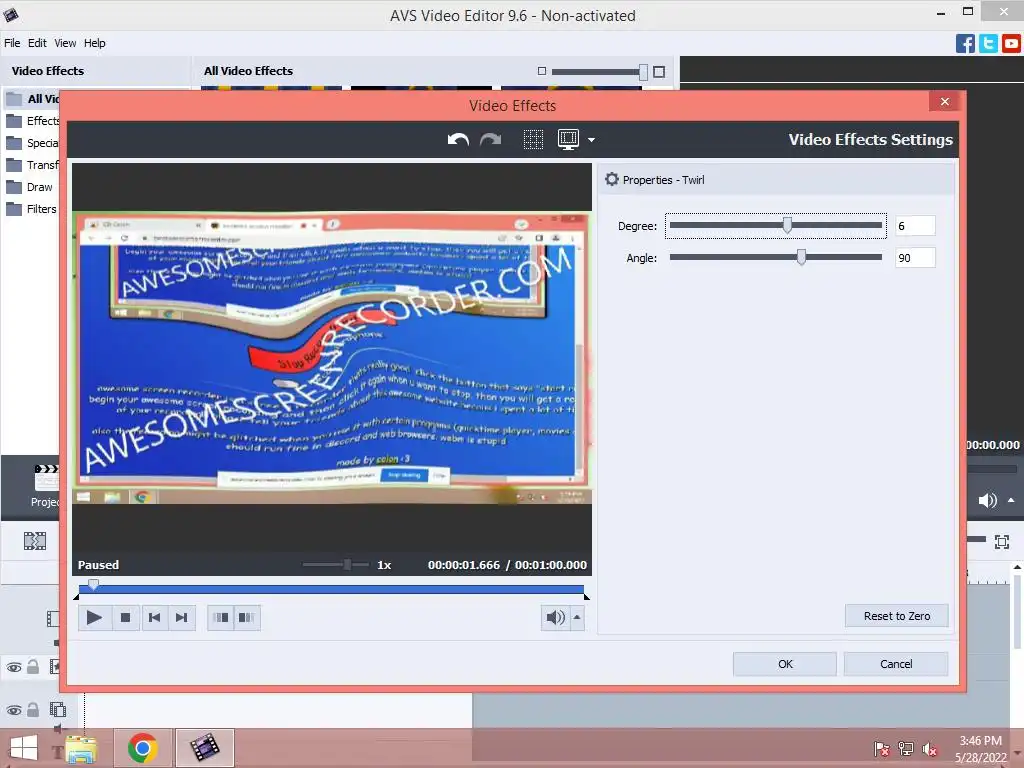Expand the dialog volume level arrow
Viewport: 1024px width, 768px height.
coord(577,617)
